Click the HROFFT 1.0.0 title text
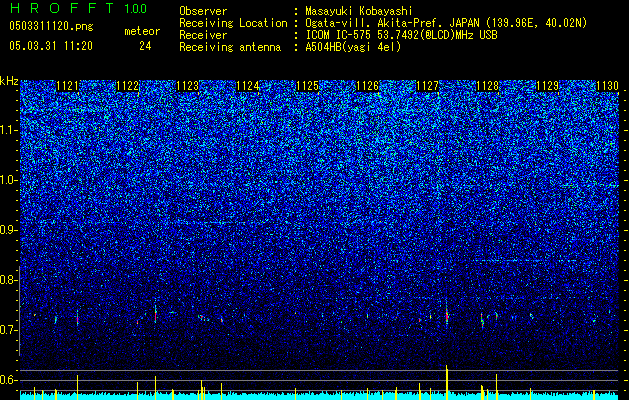The width and height of the screenshot is (629, 400). (78, 8)
